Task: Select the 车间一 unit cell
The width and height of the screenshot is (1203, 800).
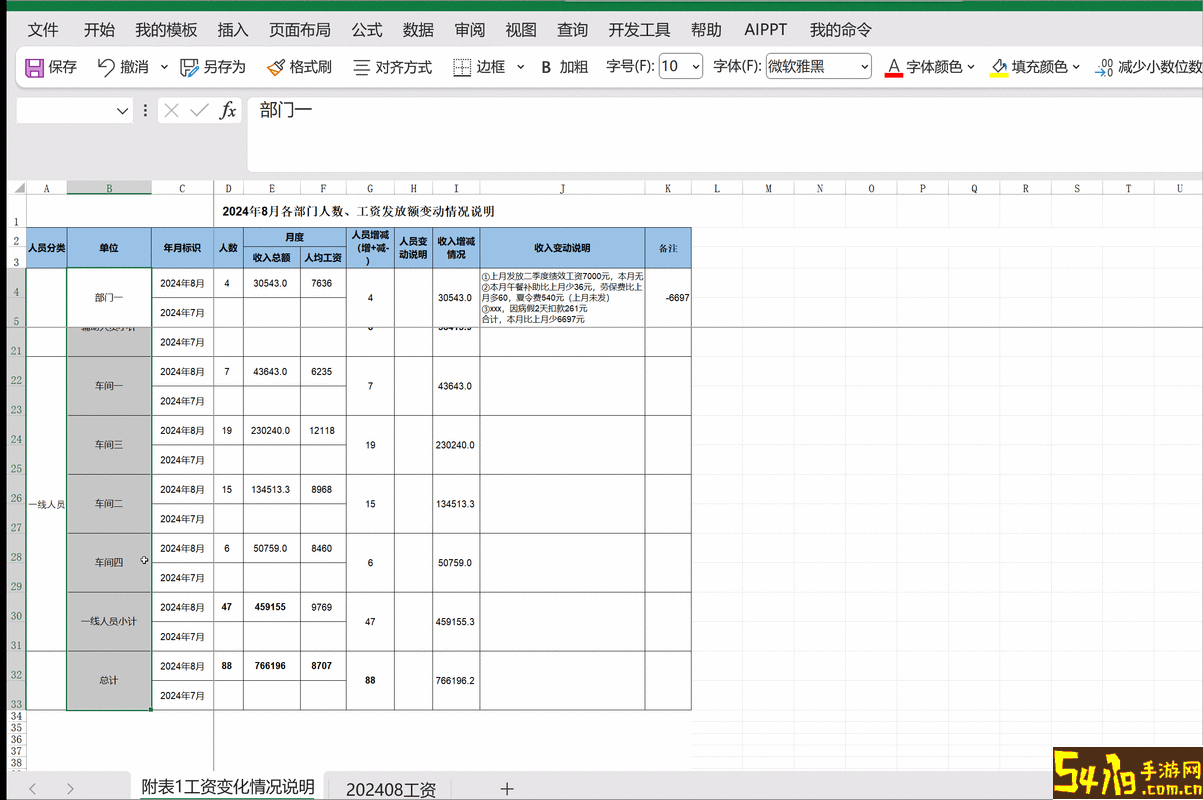Action: 109,386
